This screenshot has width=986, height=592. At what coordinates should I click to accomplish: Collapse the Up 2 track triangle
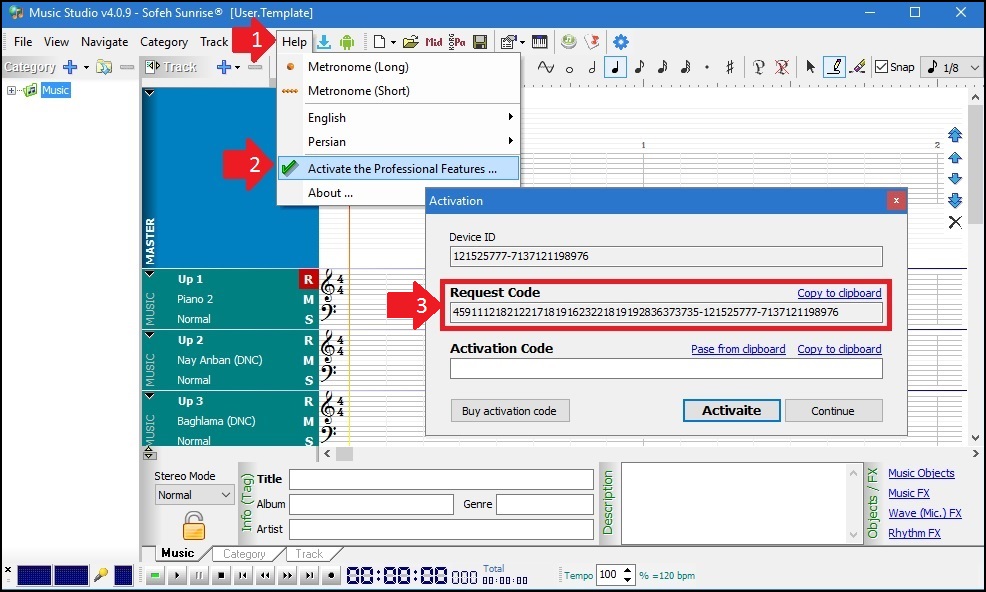[x=150, y=335]
